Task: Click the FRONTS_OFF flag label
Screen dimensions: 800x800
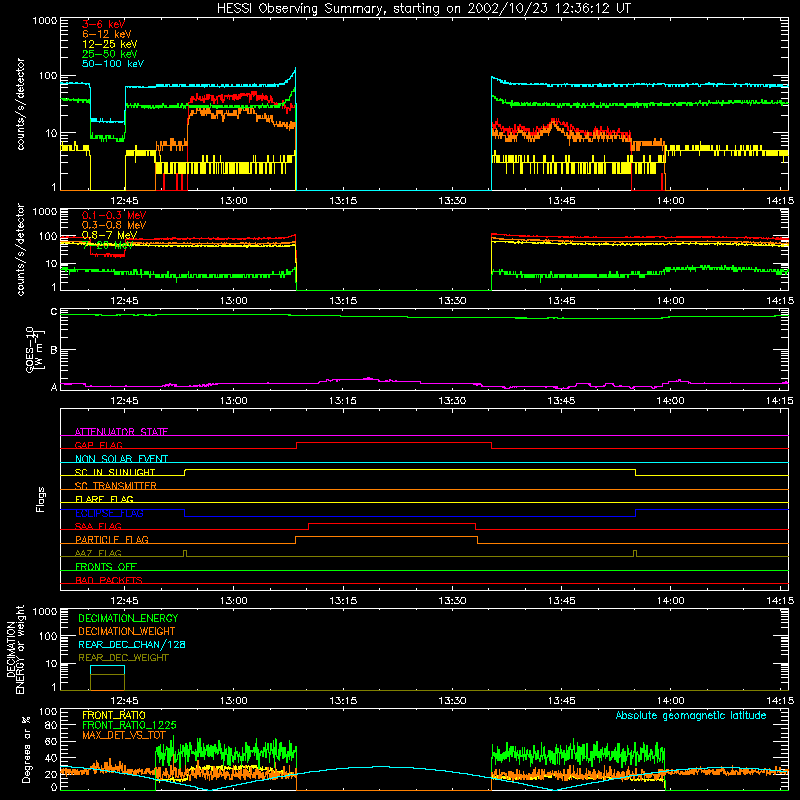Action: click(106, 567)
